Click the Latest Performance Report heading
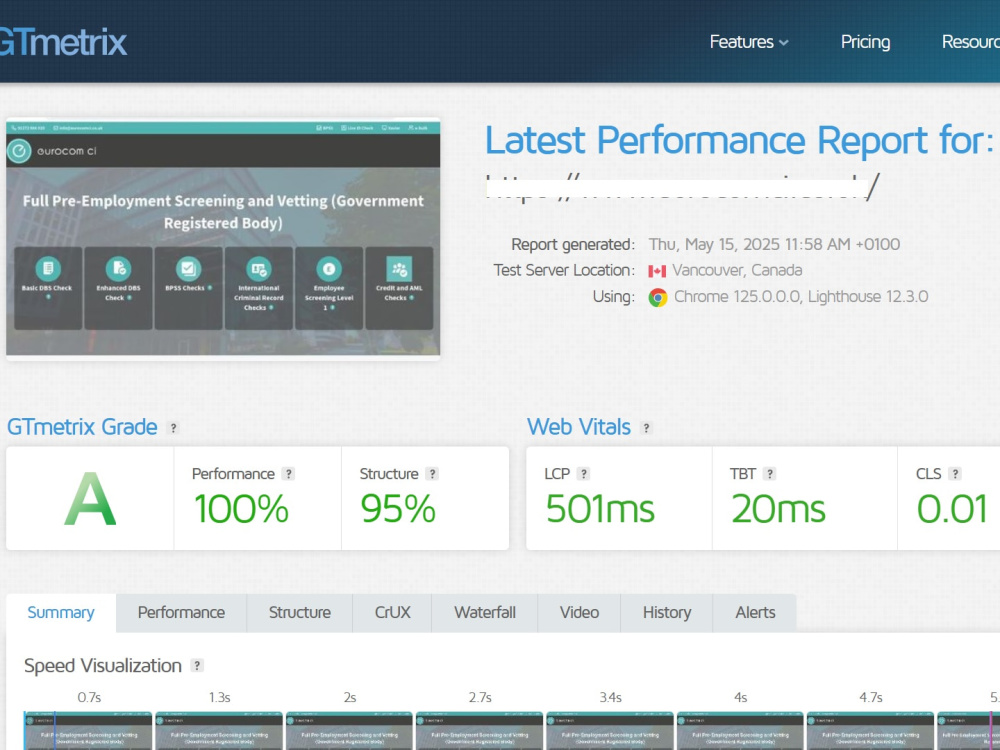 click(x=739, y=140)
